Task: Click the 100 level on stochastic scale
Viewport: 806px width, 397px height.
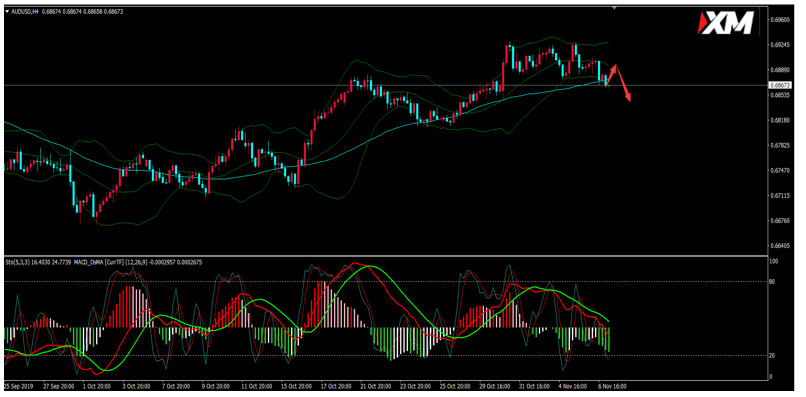Action: [775, 262]
